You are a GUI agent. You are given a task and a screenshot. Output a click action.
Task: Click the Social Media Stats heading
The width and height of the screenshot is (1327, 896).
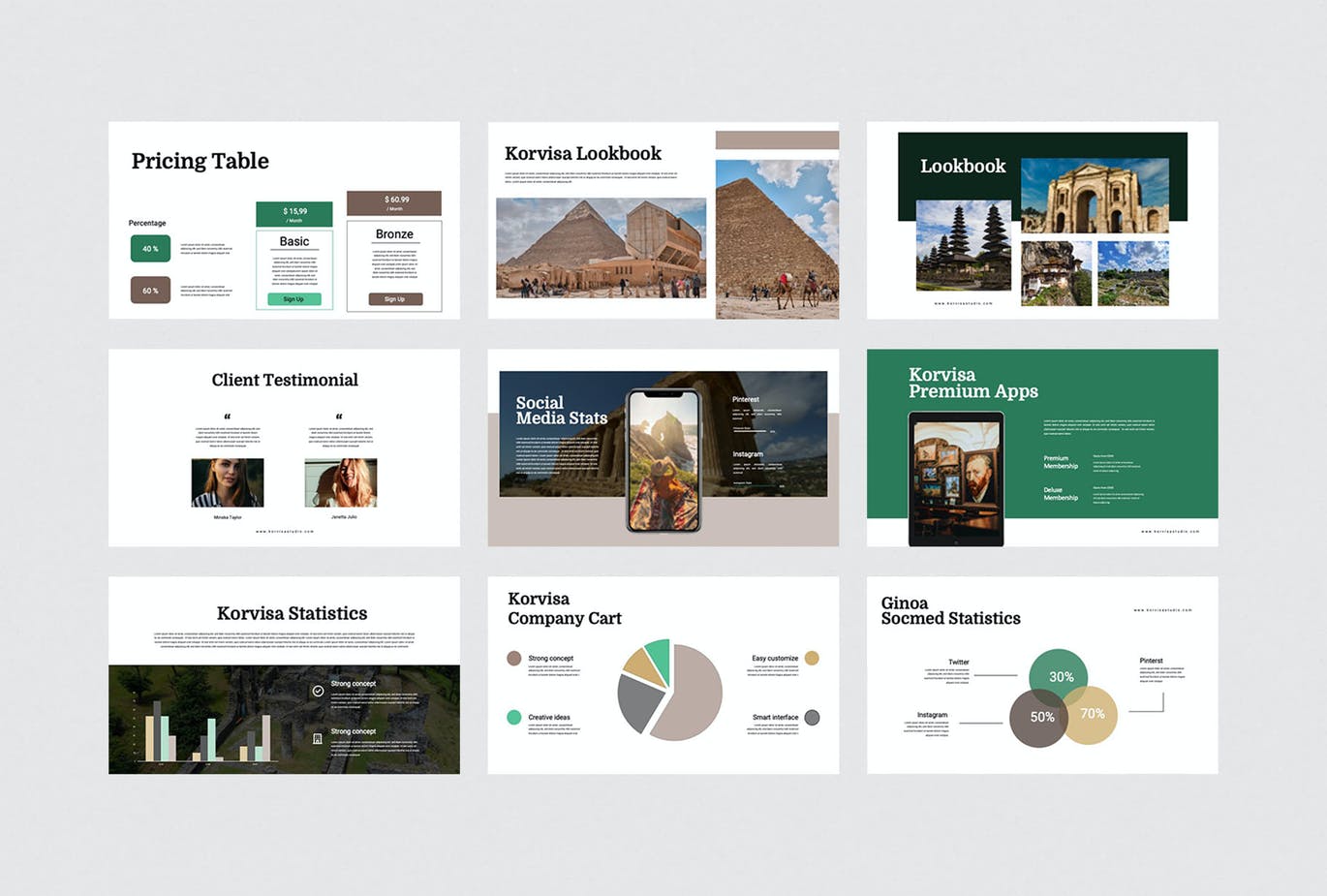tap(562, 410)
